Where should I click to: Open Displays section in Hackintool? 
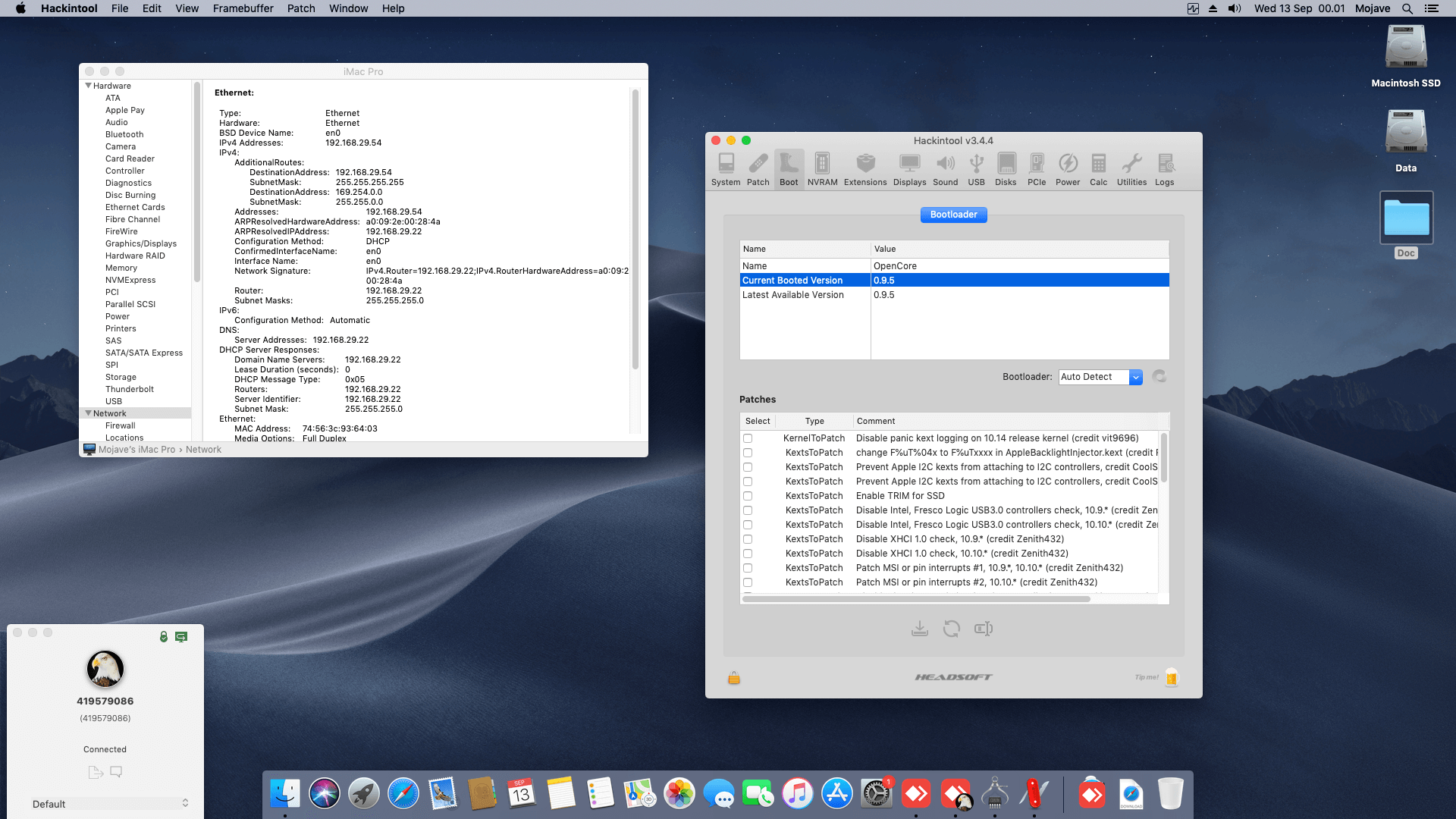909,170
